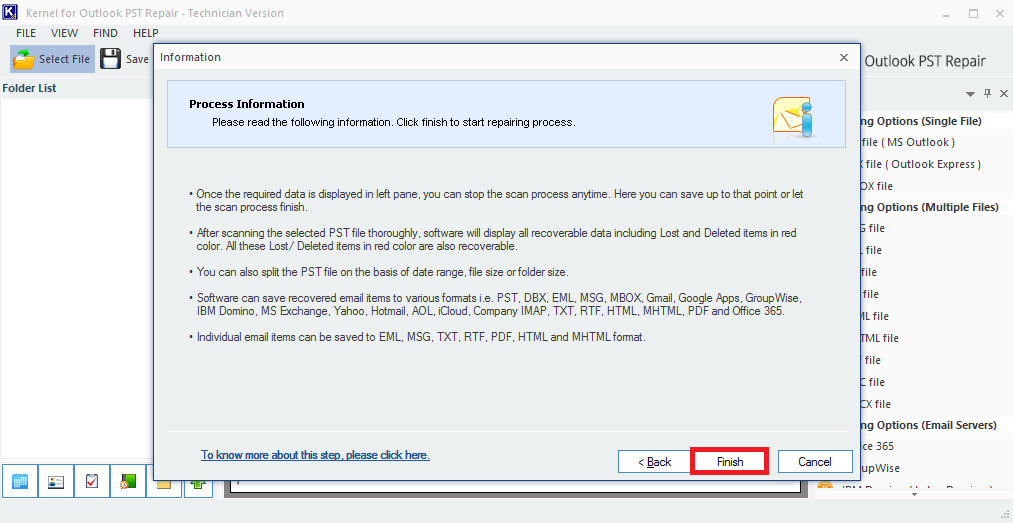Click the Save floppy disk icon
This screenshot has width=1013, height=523.
pos(110,59)
